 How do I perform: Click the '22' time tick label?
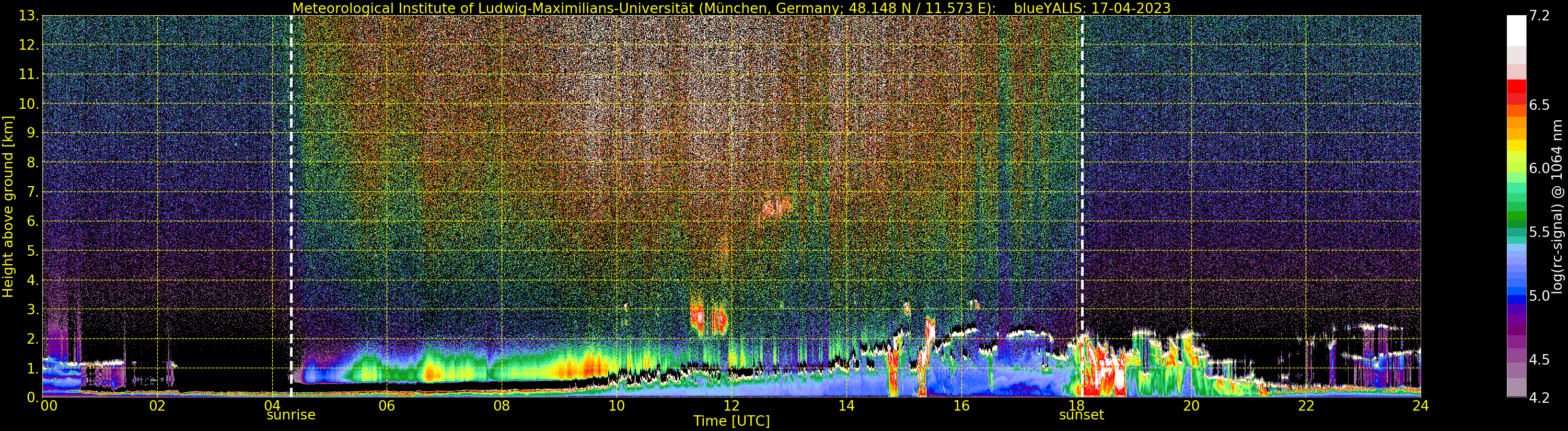click(x=1306, y=406)
